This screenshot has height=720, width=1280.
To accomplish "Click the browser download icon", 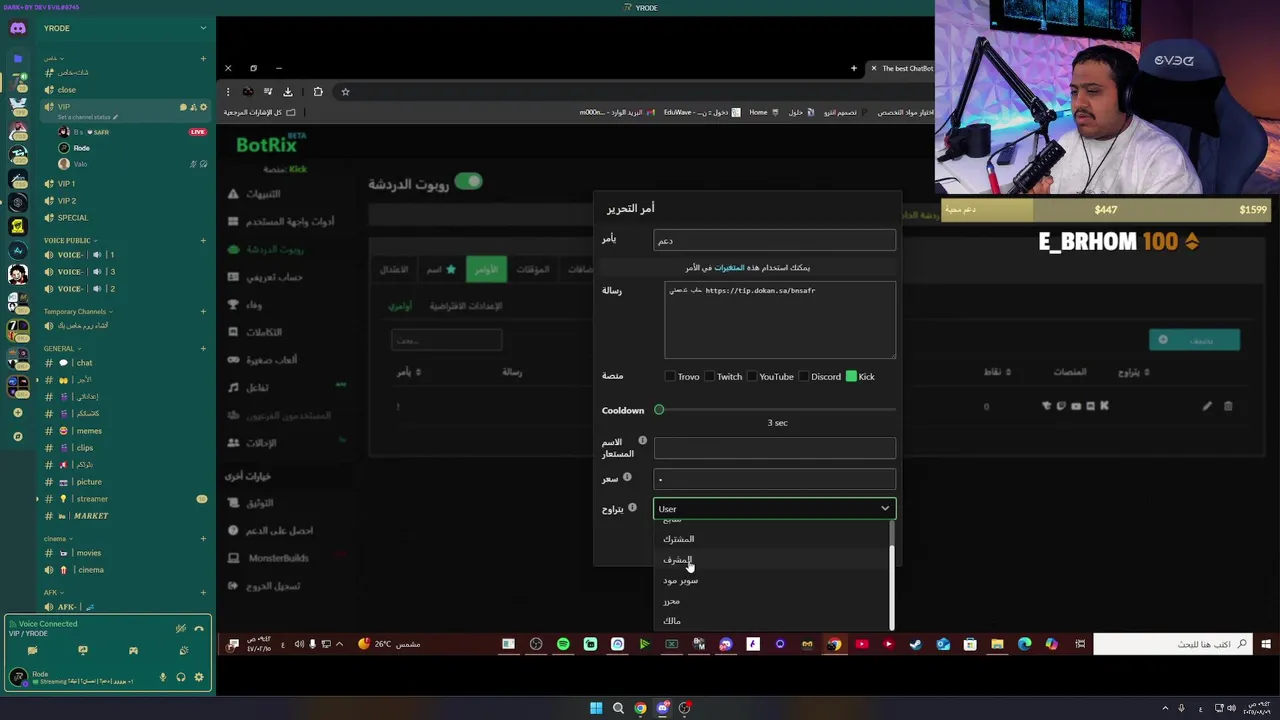I will pos(288,92).
